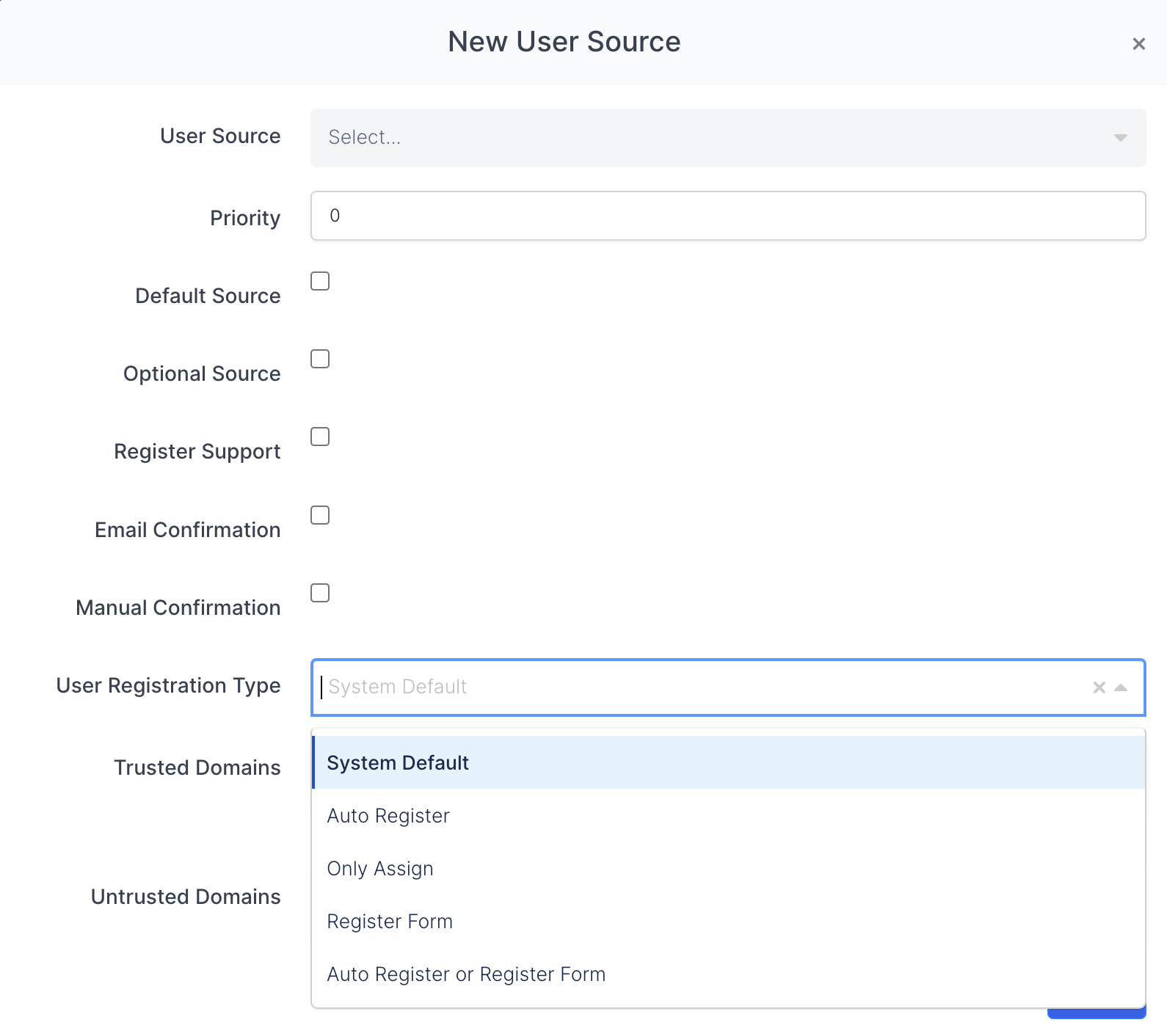Choose the Auto Register option

[388, 816]
